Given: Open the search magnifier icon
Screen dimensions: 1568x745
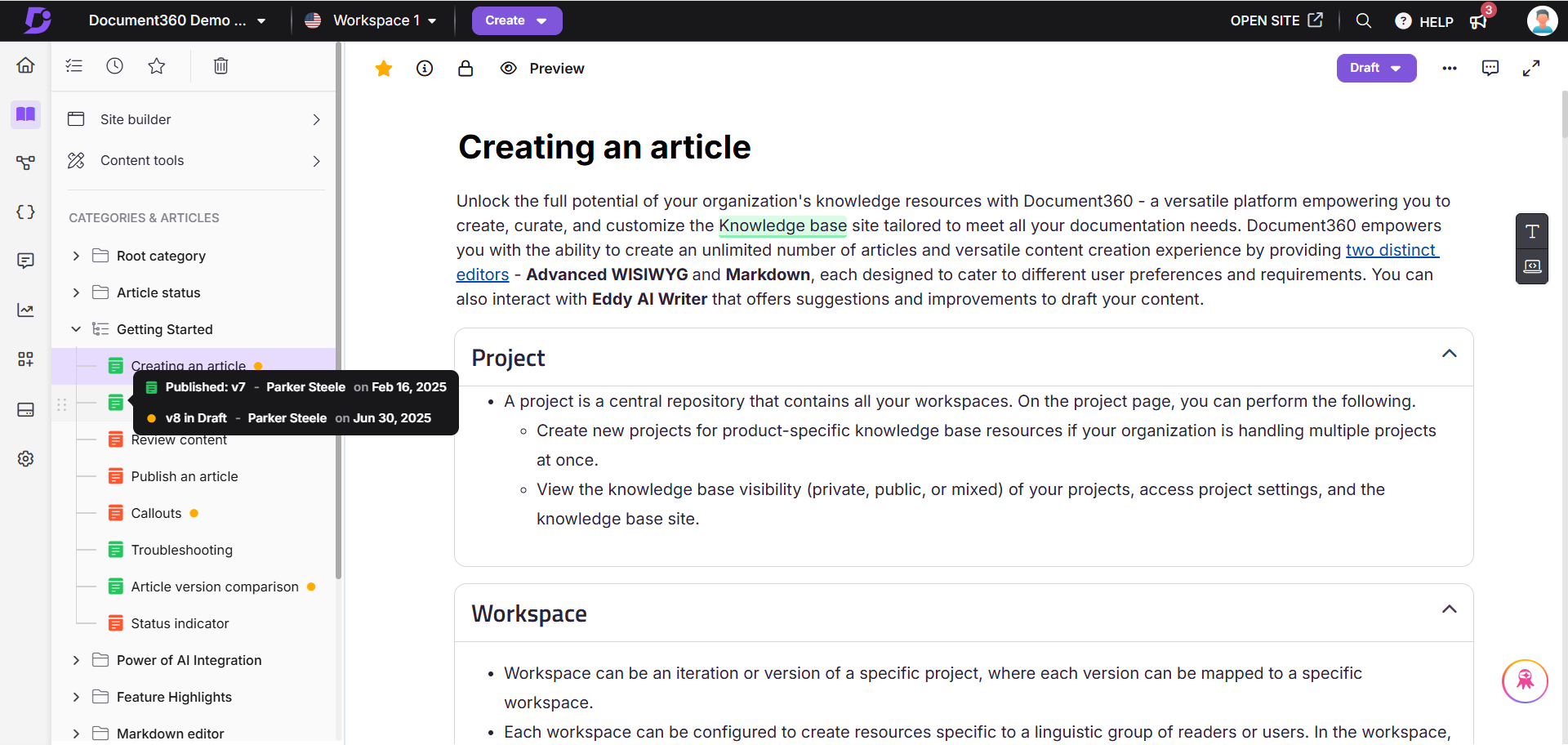Looking at the screenshot, I should pyautogui.click(x=1364, y=20).
